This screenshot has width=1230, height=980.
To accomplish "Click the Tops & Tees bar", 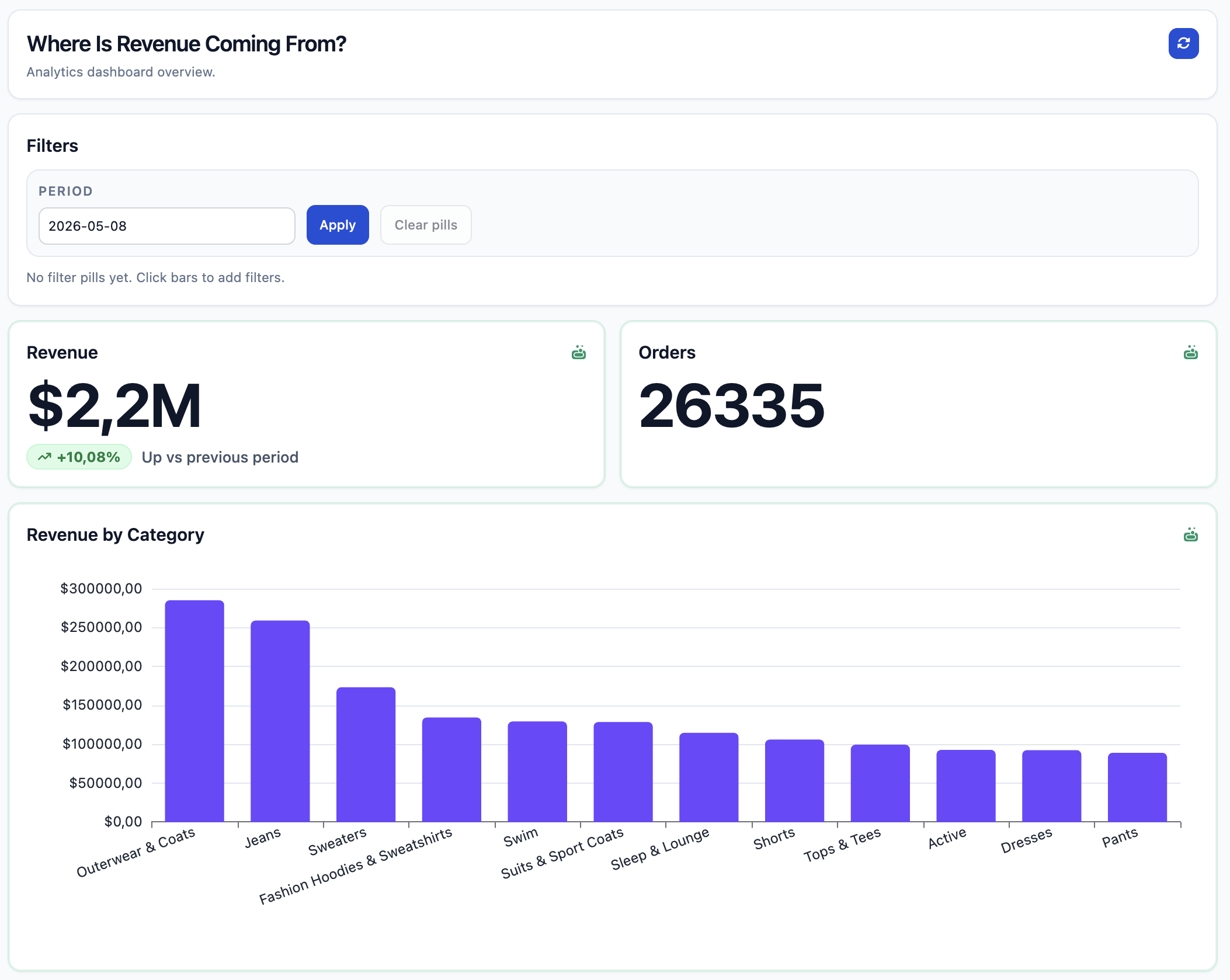I will (x=880, y=783).
